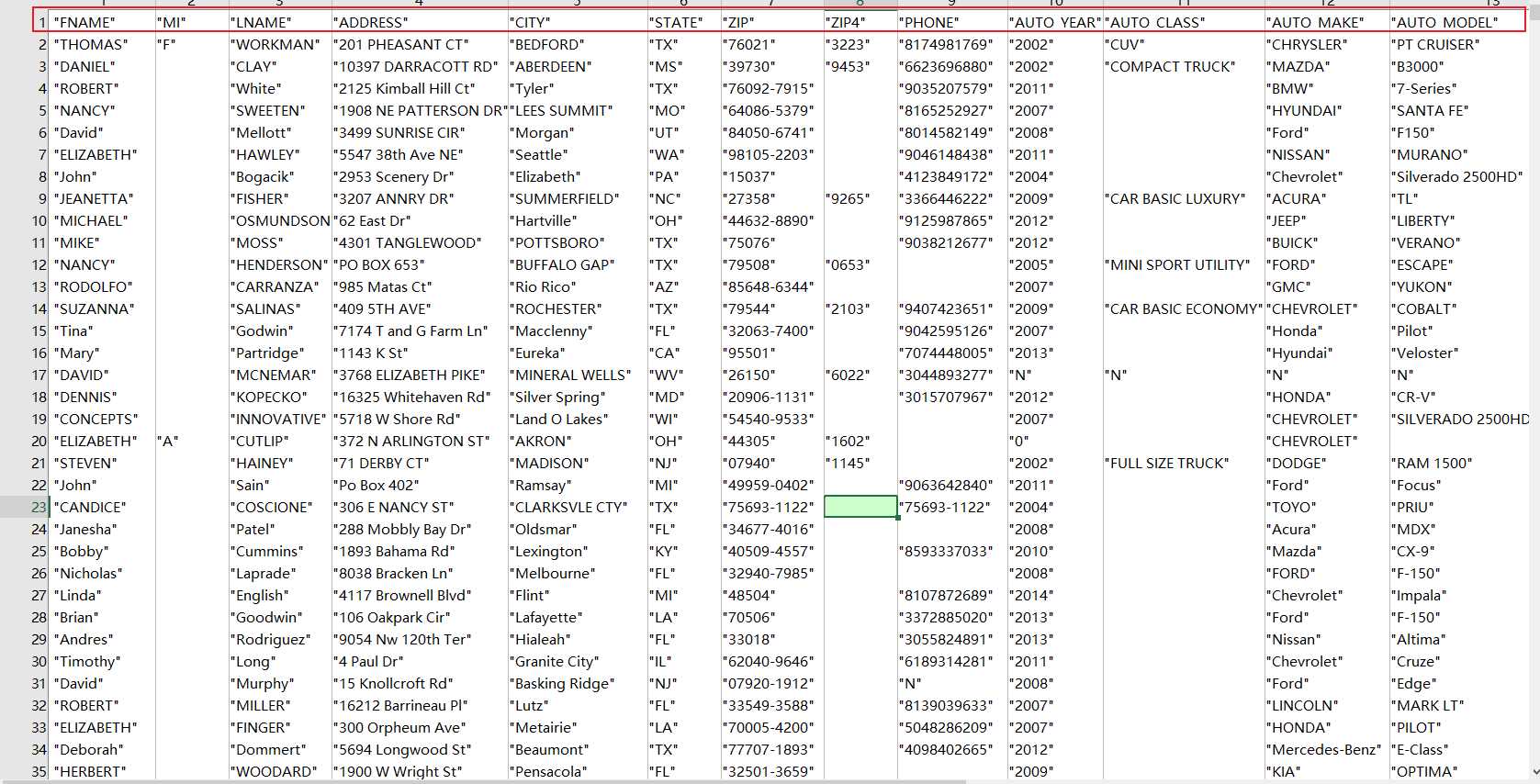Click row header number 35
The width and height of the screenshot is (1540, 784).
click(25, 771)
